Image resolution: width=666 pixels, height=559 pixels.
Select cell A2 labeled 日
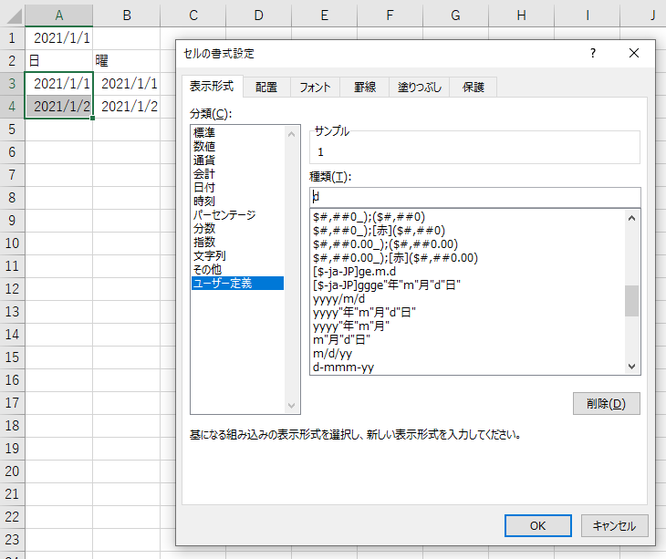(59, 61)
